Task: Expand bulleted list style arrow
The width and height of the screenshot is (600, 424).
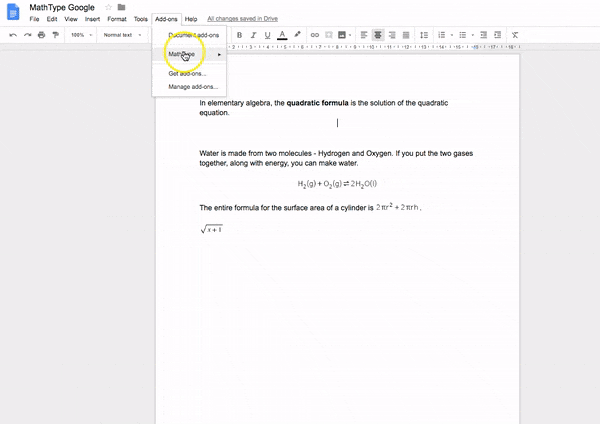Action: tap(473, 36)
